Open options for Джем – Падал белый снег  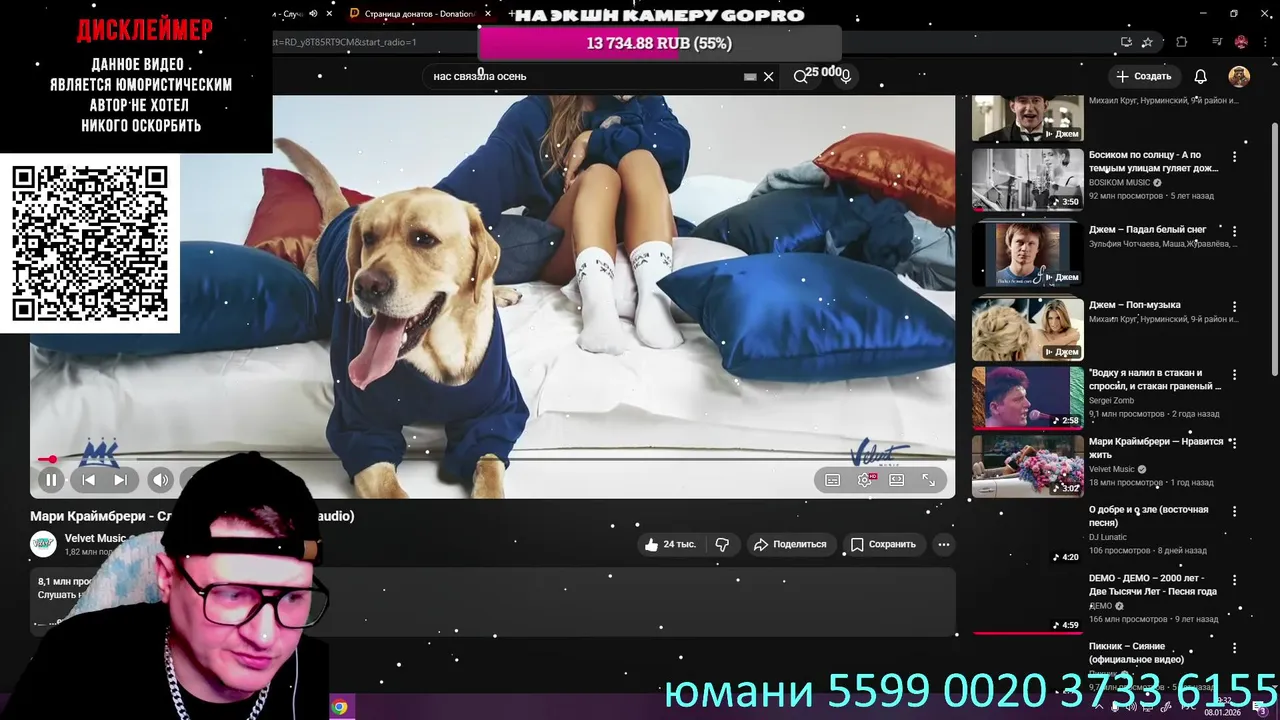[x=1234, y=231]
